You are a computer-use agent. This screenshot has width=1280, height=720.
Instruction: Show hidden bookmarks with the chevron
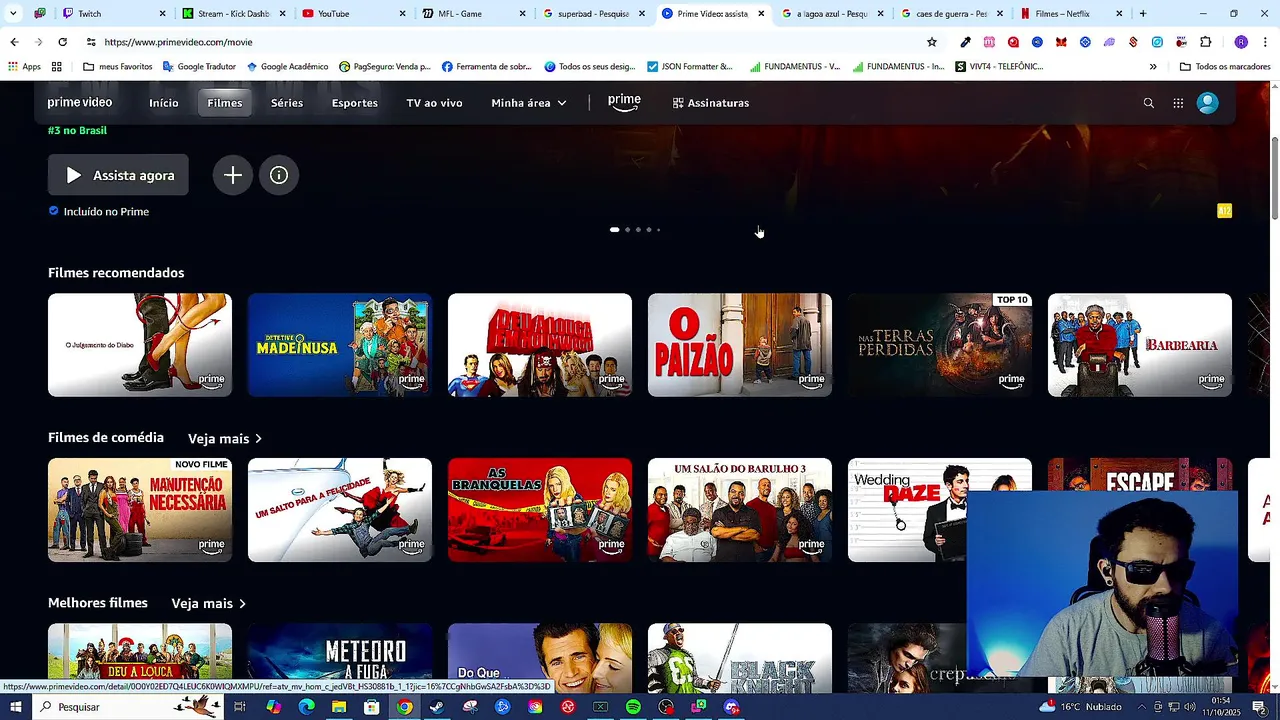tap(1153, 67)
